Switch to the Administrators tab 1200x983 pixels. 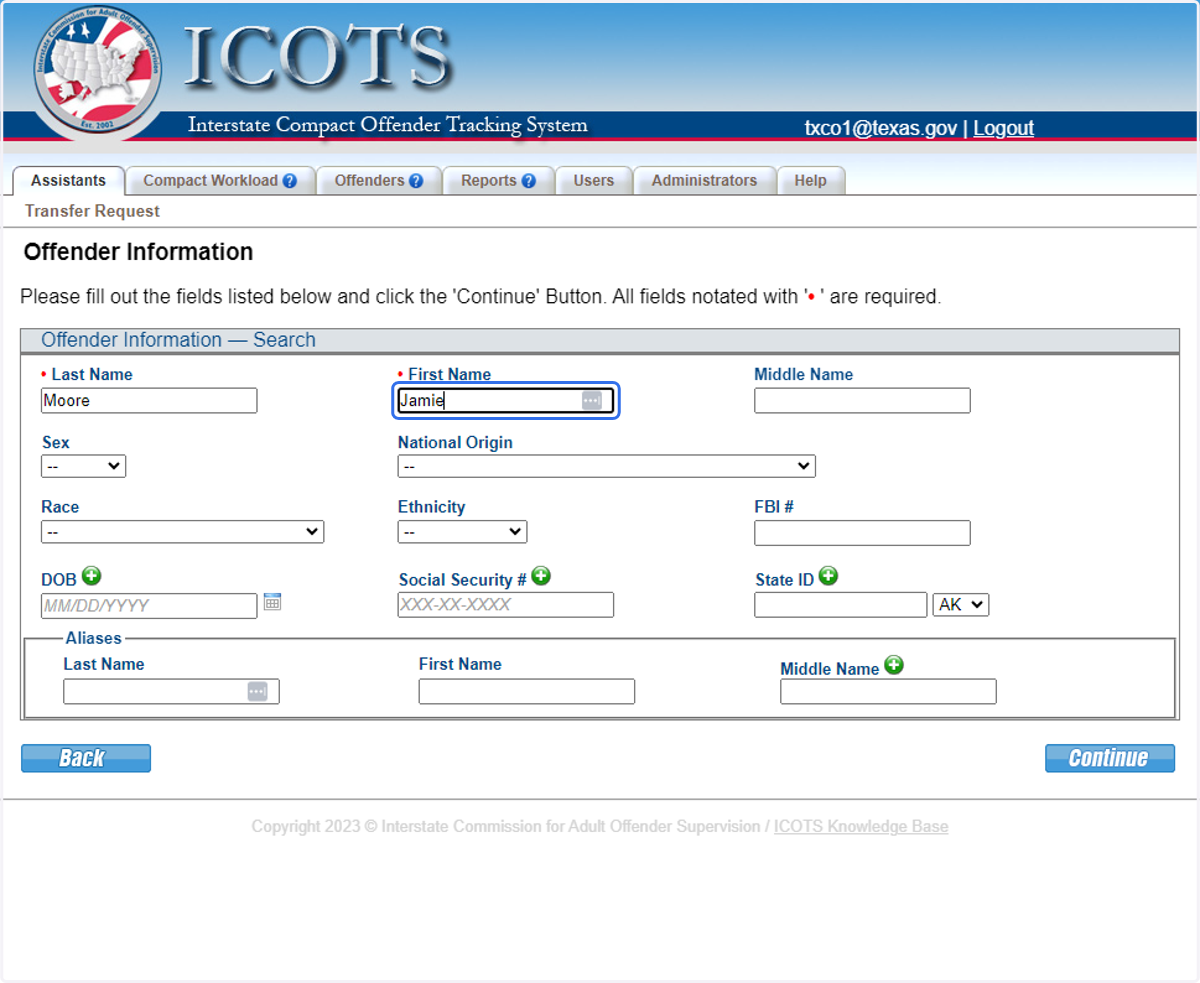704,181
